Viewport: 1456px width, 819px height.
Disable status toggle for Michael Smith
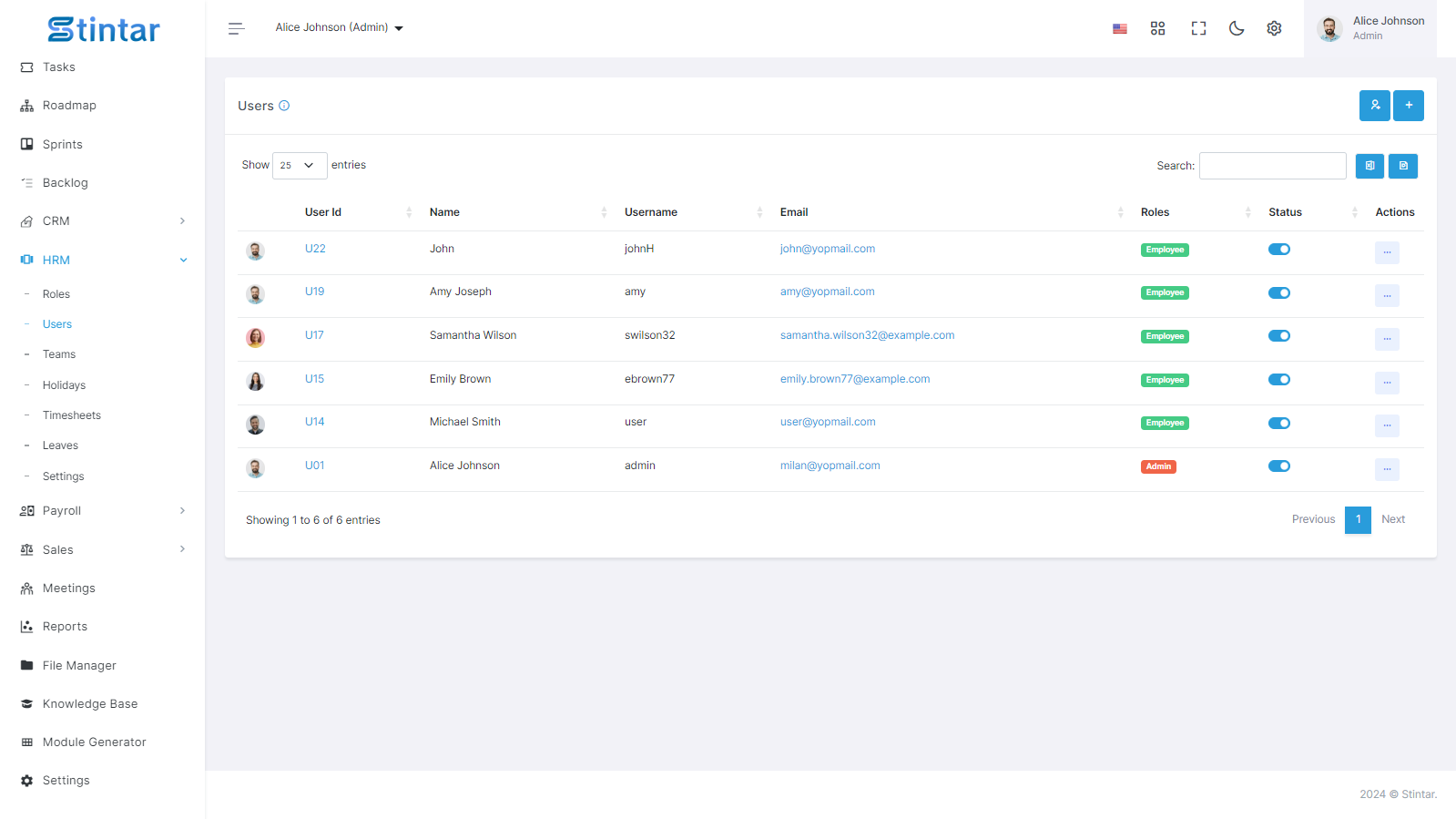tap(1279, 424)
